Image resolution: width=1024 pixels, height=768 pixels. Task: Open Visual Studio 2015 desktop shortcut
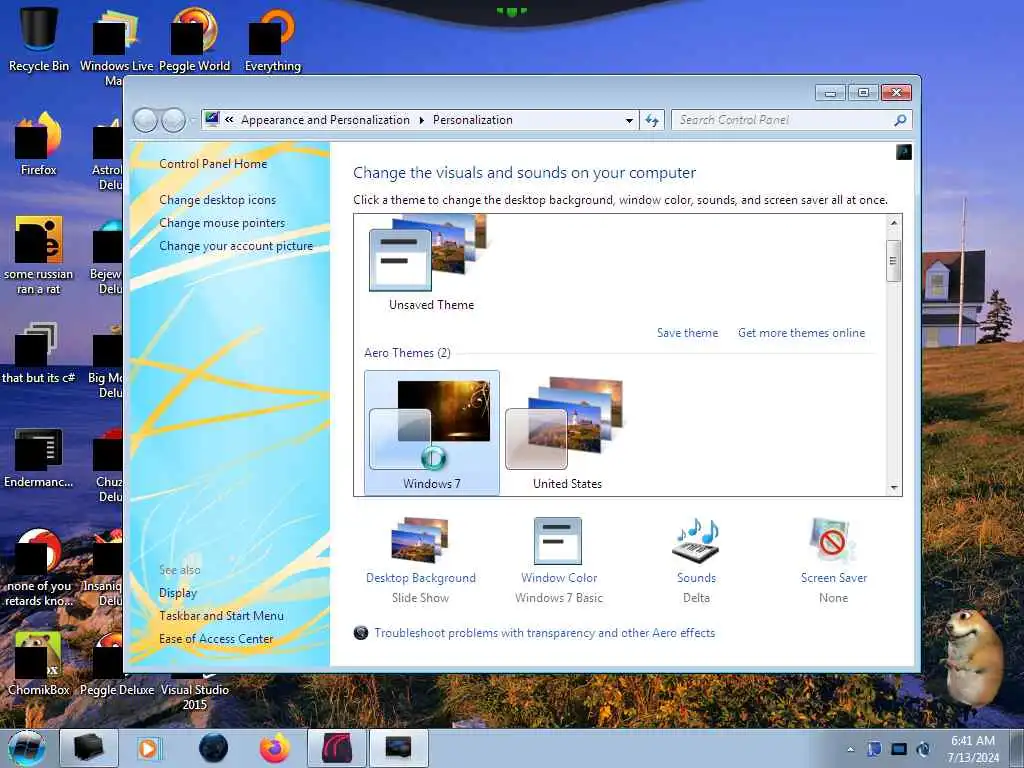tap(195, 696)
